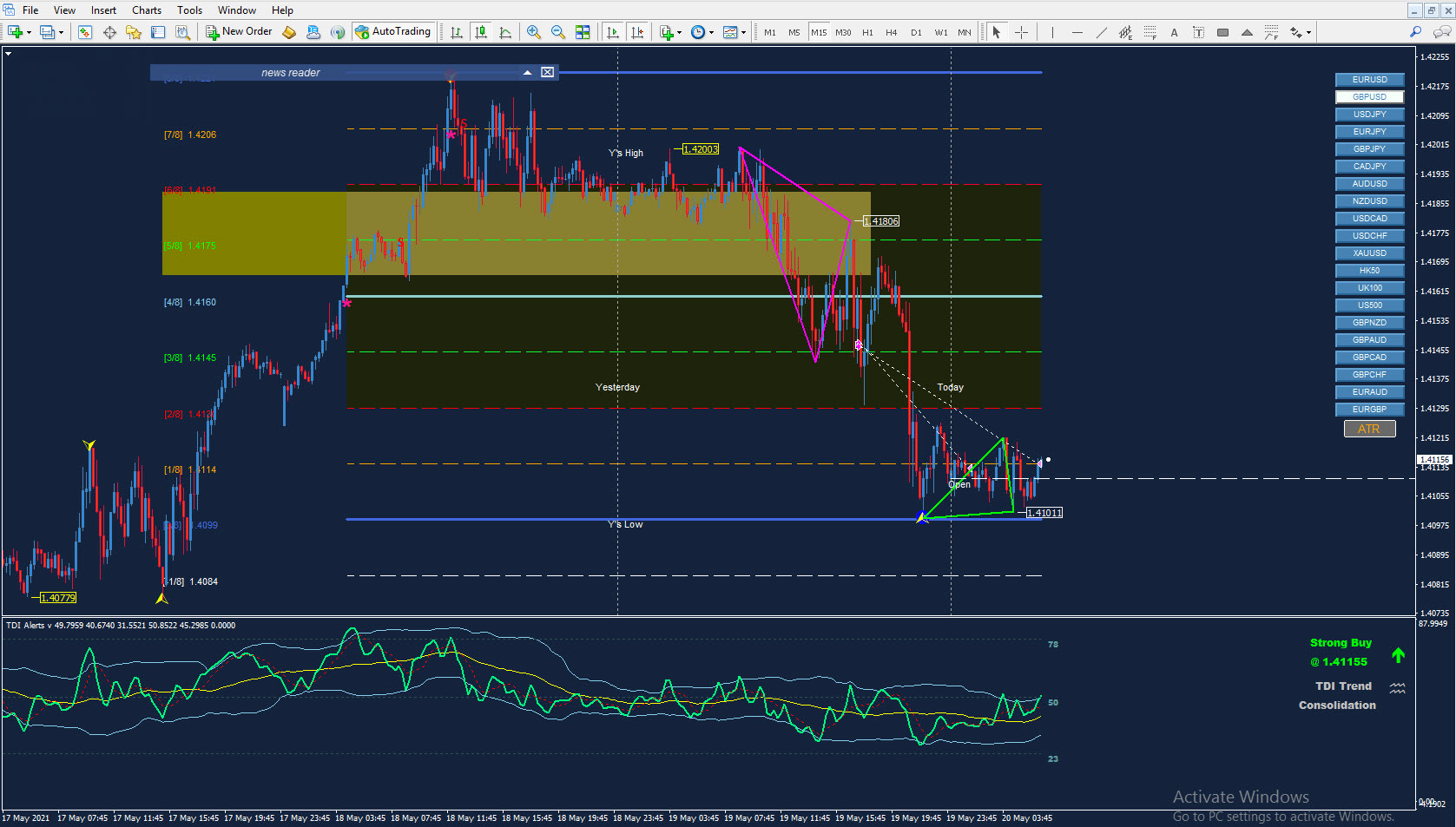Click the New Order button

click(239, 32)
